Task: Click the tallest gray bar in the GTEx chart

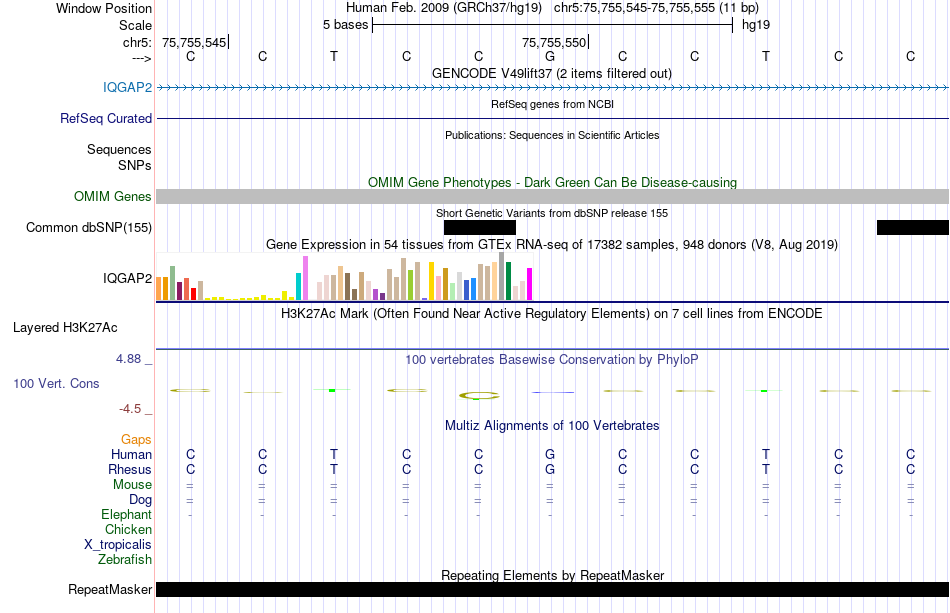Action: point(501,276)
